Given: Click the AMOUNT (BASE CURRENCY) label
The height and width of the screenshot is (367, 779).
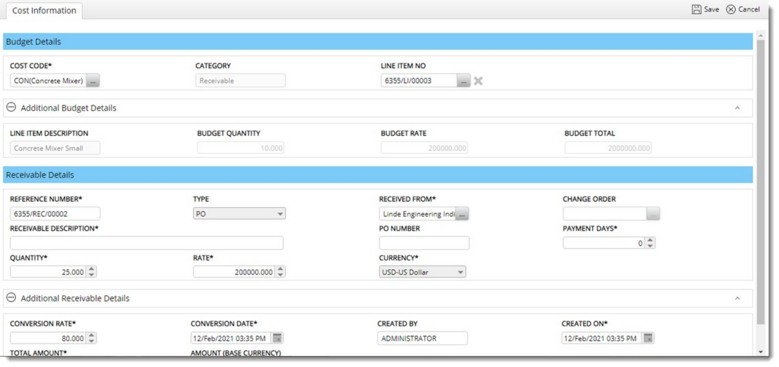Looking at the screenshot, I should pos(236,353).
